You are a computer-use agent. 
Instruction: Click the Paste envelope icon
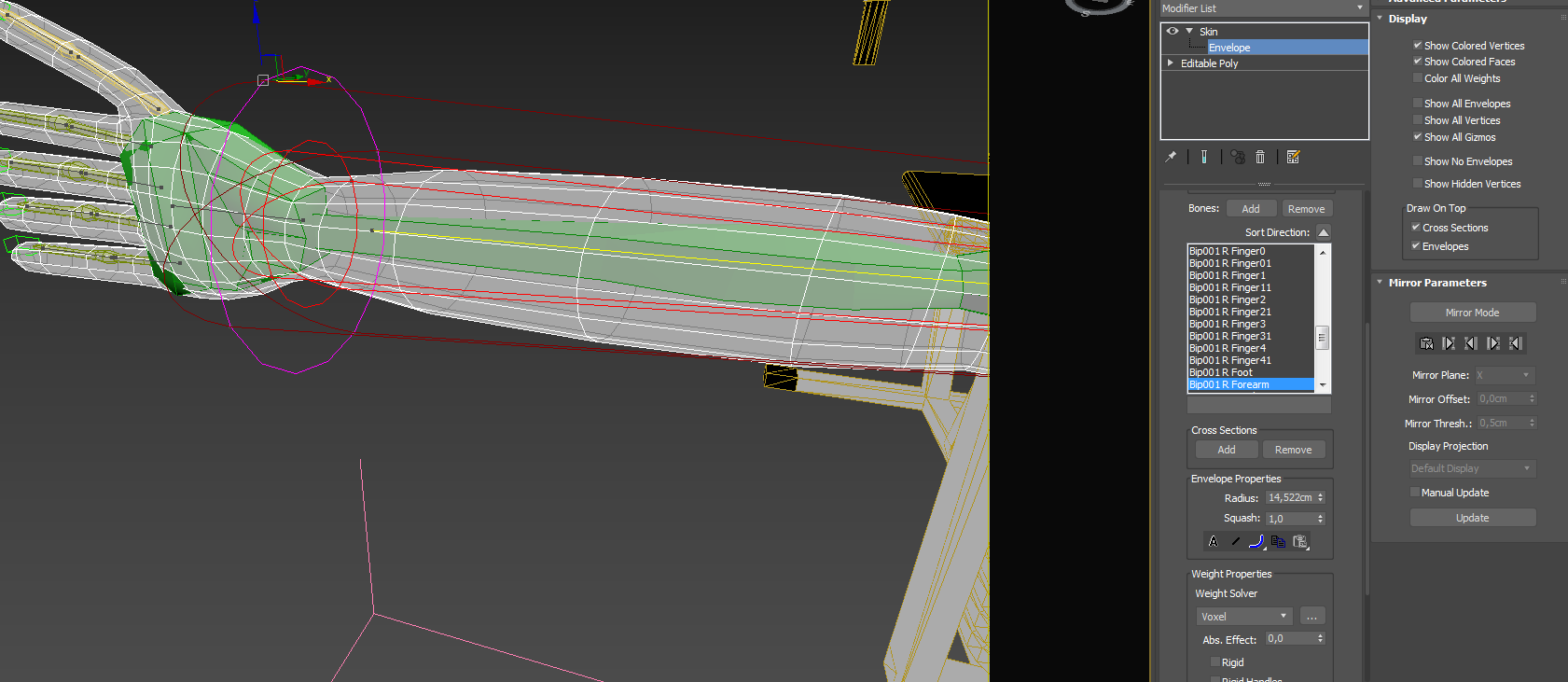pos(1300,541)
